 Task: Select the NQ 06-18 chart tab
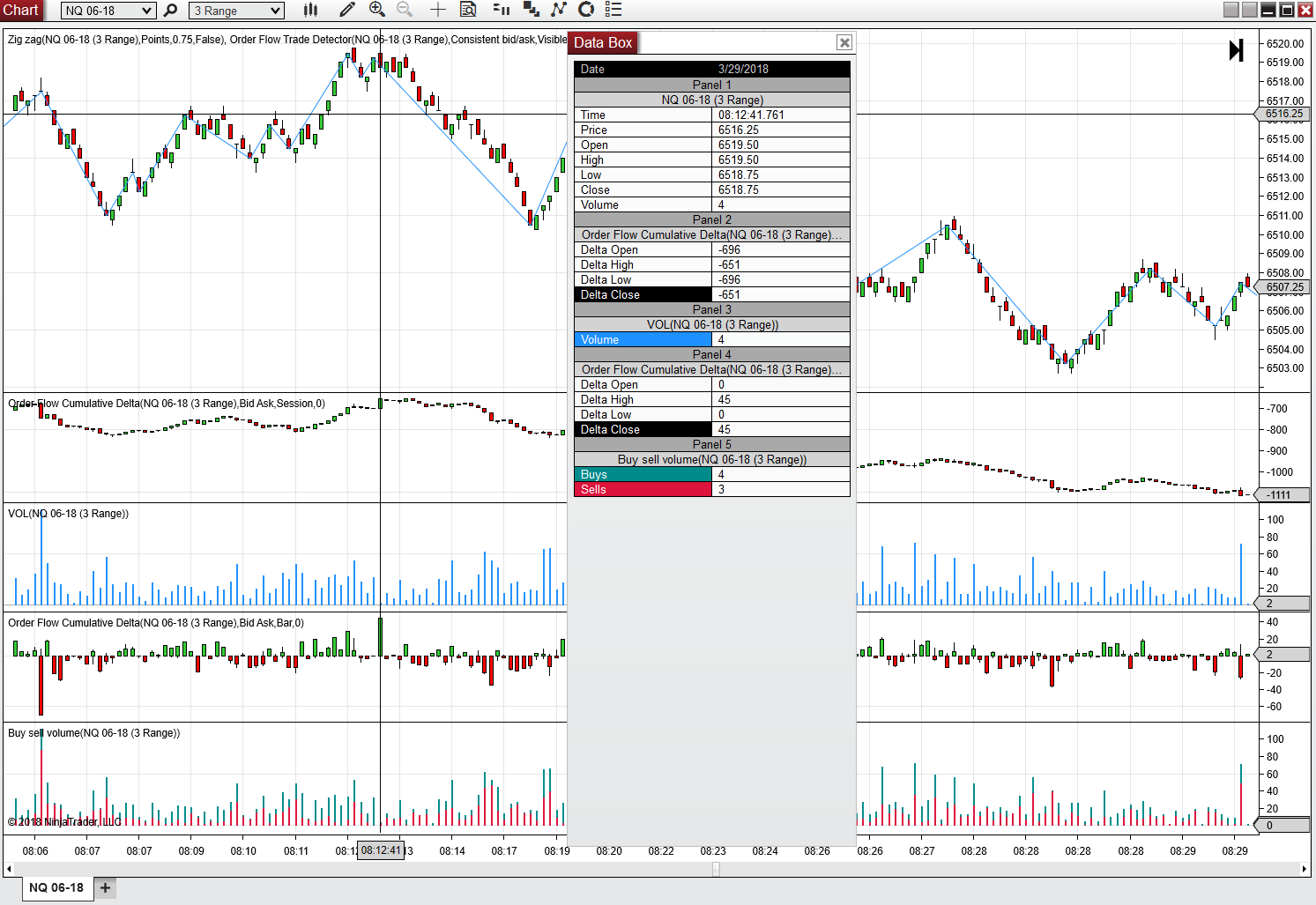56,887
